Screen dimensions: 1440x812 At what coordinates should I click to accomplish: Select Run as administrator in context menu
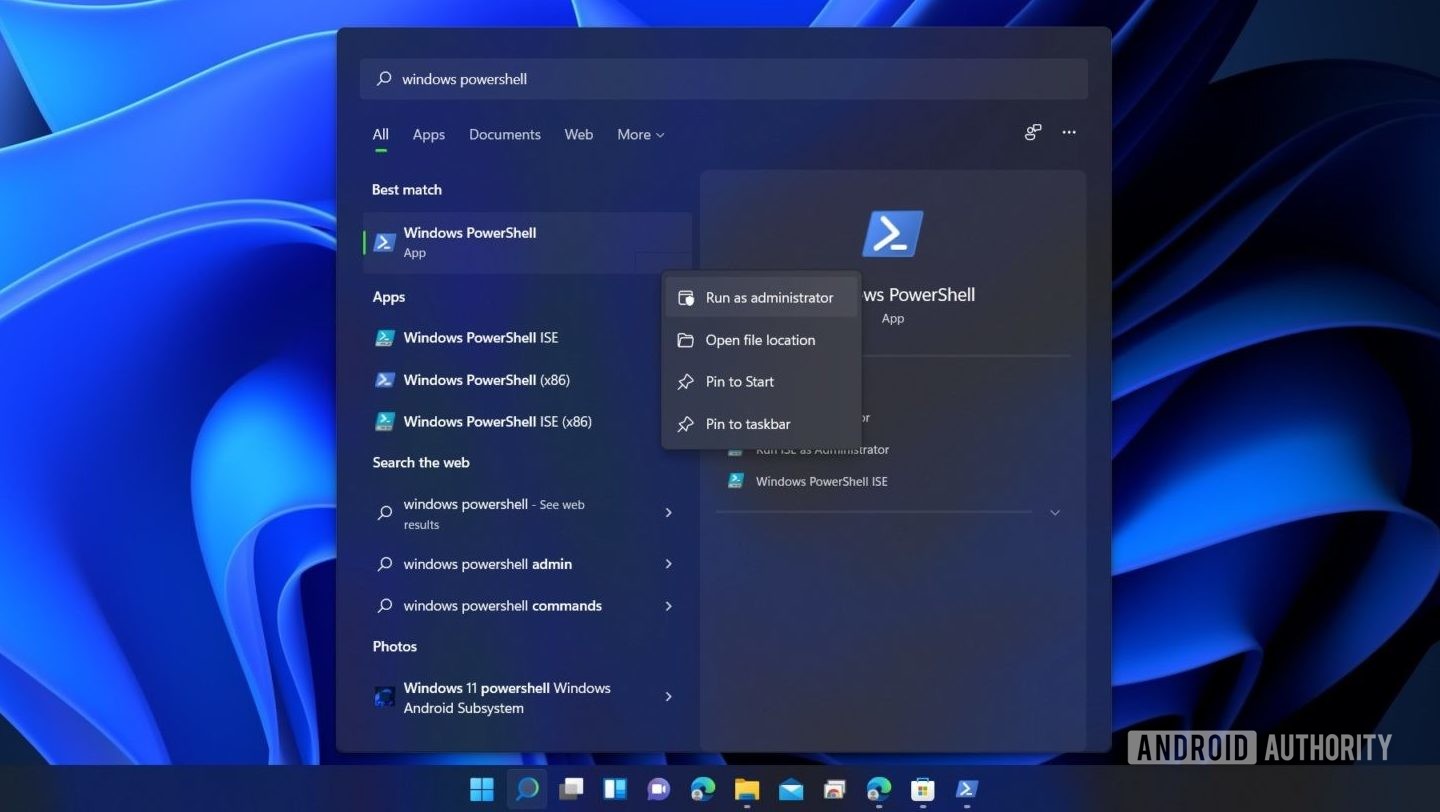click(761, 298)
